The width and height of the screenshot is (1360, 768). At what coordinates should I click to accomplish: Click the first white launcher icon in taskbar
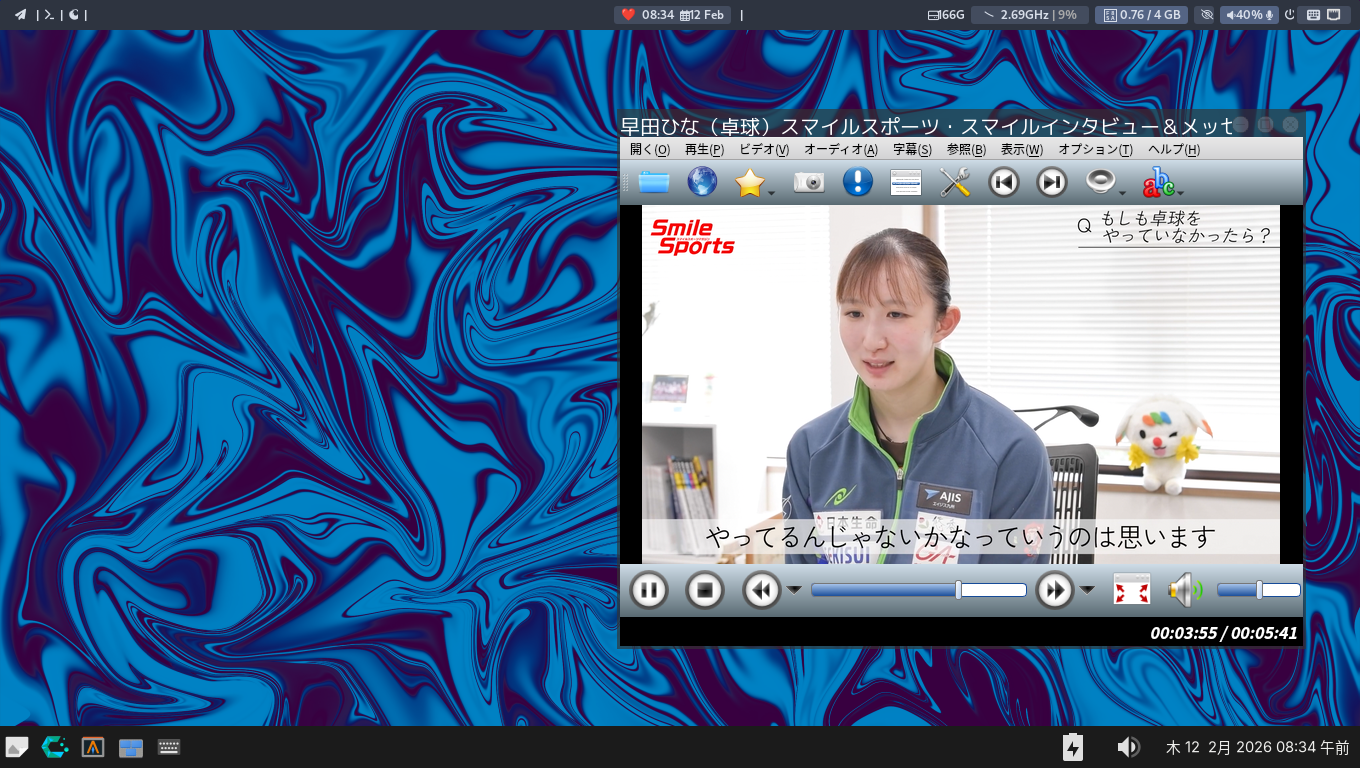(17, 747)
